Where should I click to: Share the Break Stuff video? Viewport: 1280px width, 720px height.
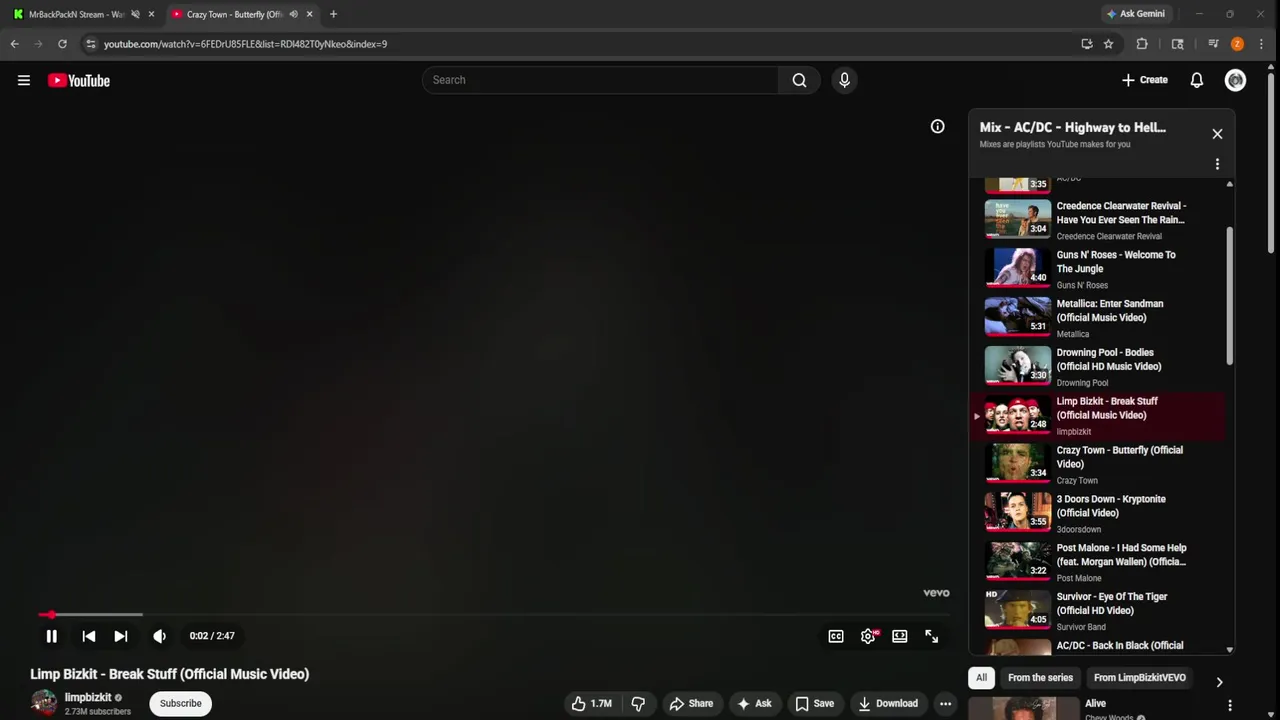[x=691, y=703]
